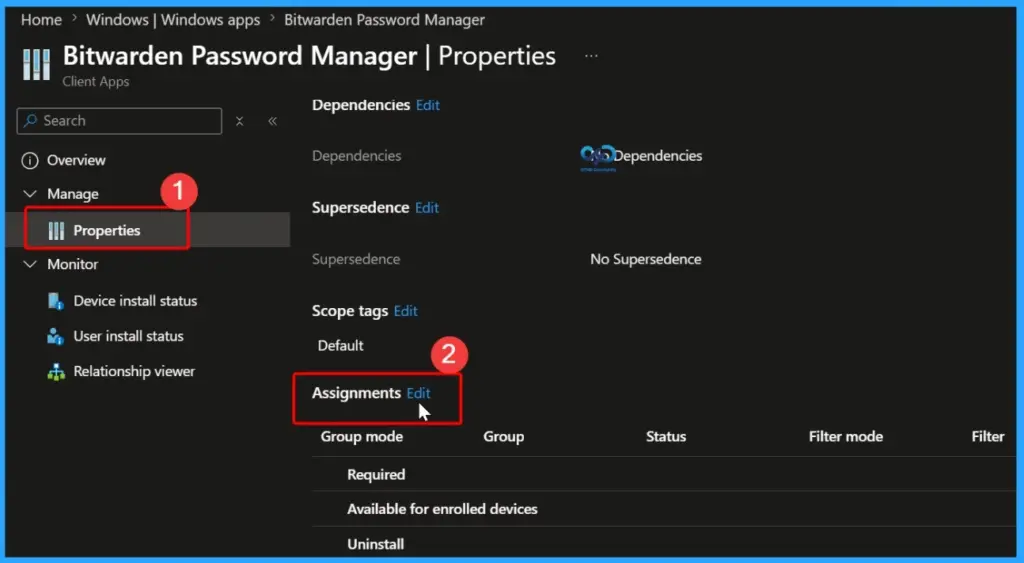
Task: Click the Manage section label
Action: click(x=72, y=194)
